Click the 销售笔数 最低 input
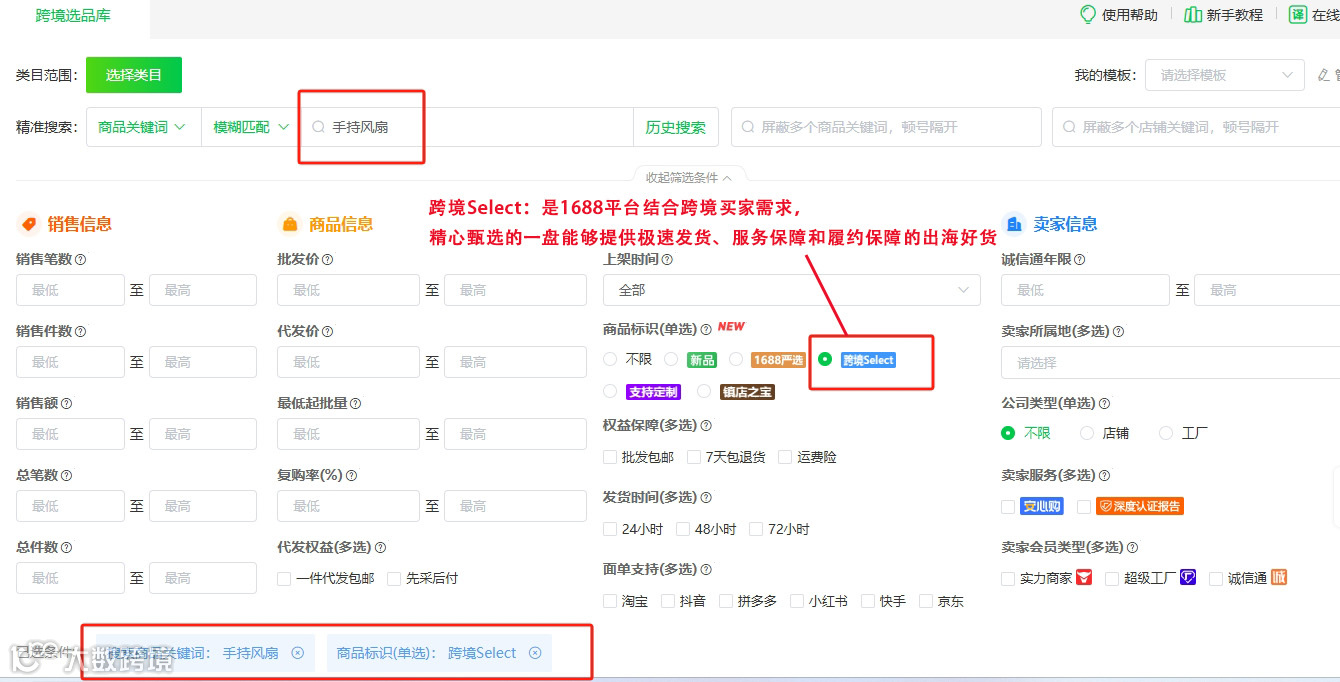Viewport: 1340px width, 682px height. (x=70, y=290)
